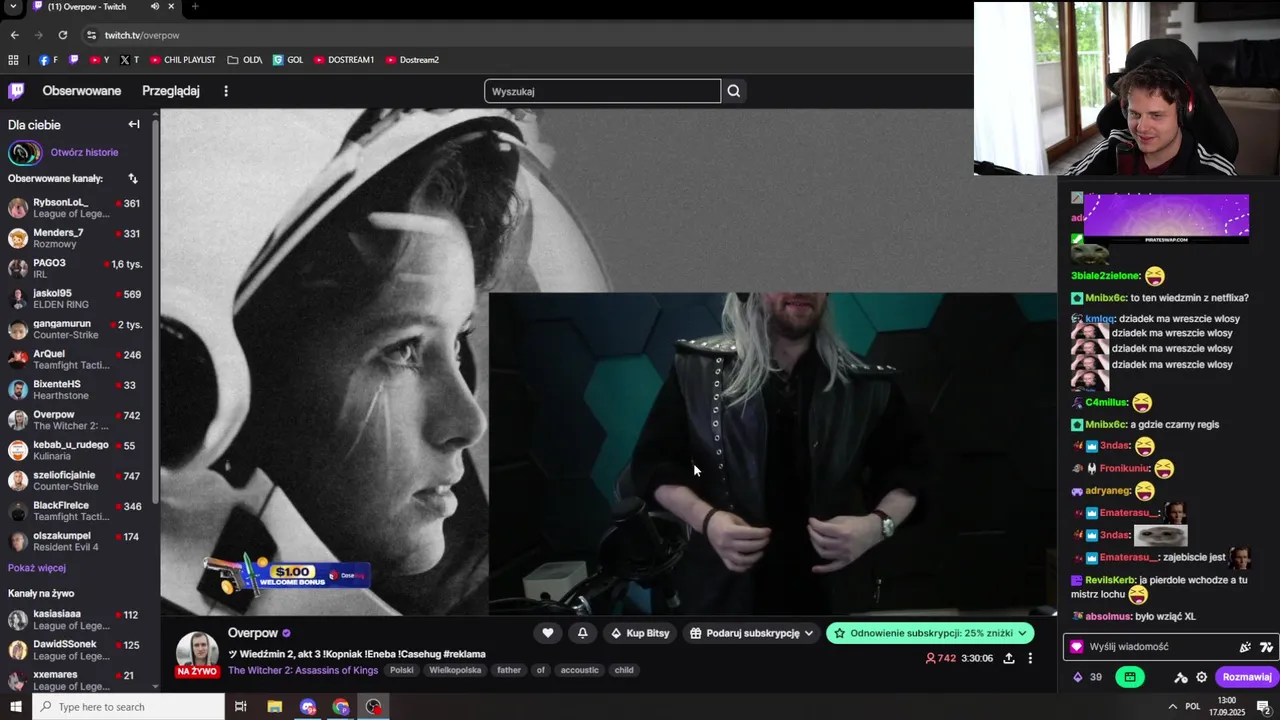This screenshot has width=1280, height=720.
Task: Toggle the heart follow button
Action: click(548, 633)
